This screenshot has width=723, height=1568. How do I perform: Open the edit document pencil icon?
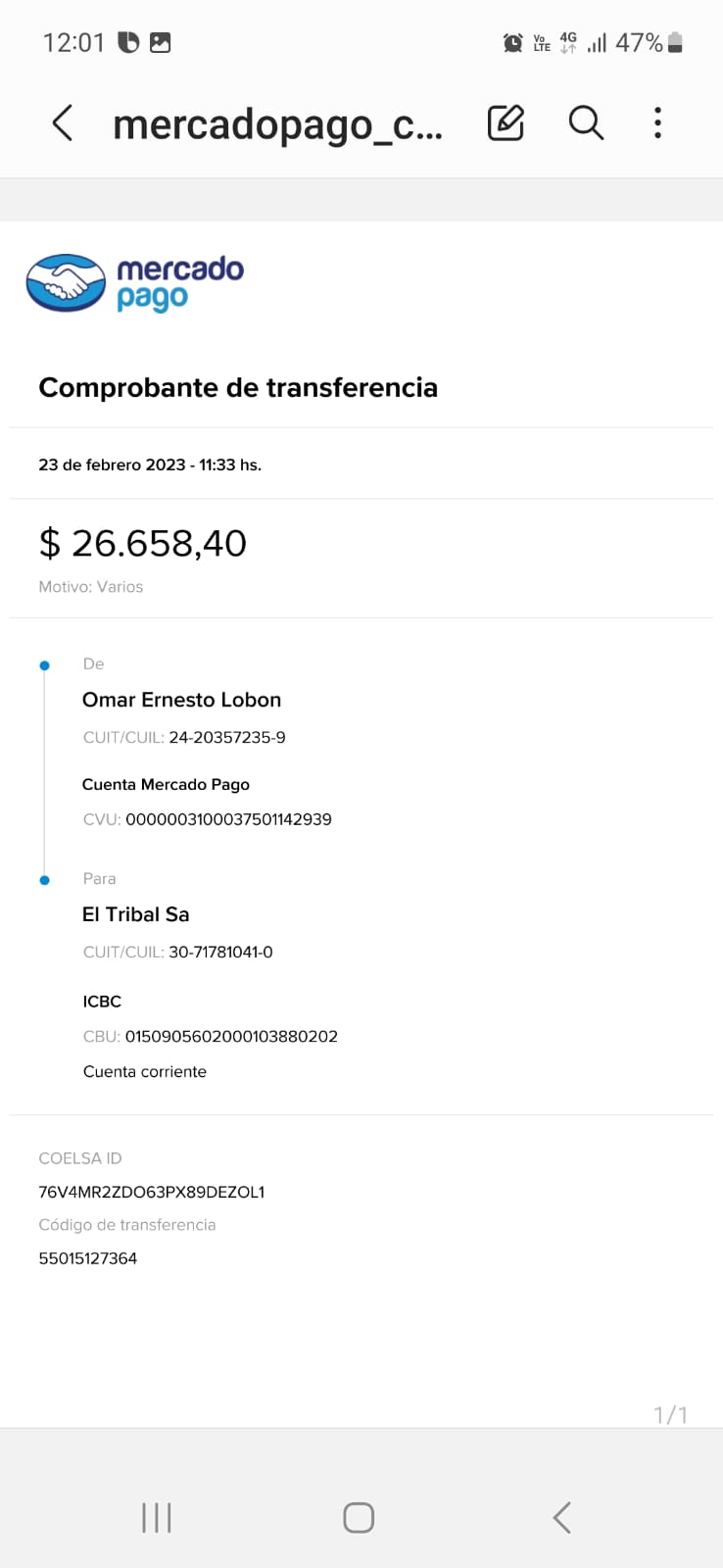click(506, 123)
